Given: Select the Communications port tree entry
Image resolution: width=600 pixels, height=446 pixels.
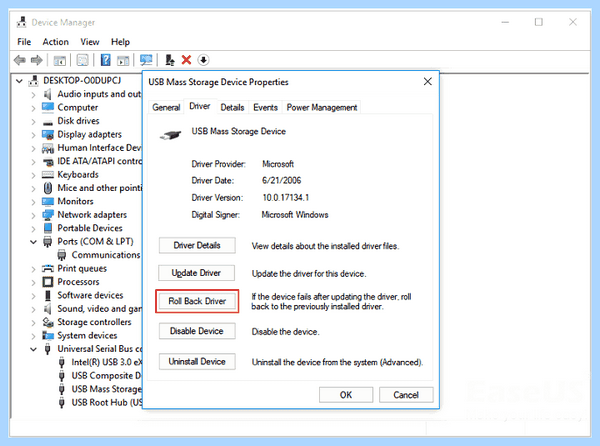Looking at the screenshot, I should (x=106, y=255).
